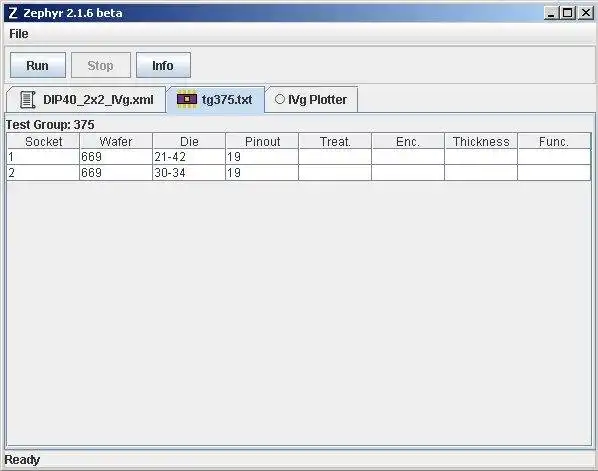Select pinout 19 cell in socket 2 row
Screen dimensions: 598x471
262,173
